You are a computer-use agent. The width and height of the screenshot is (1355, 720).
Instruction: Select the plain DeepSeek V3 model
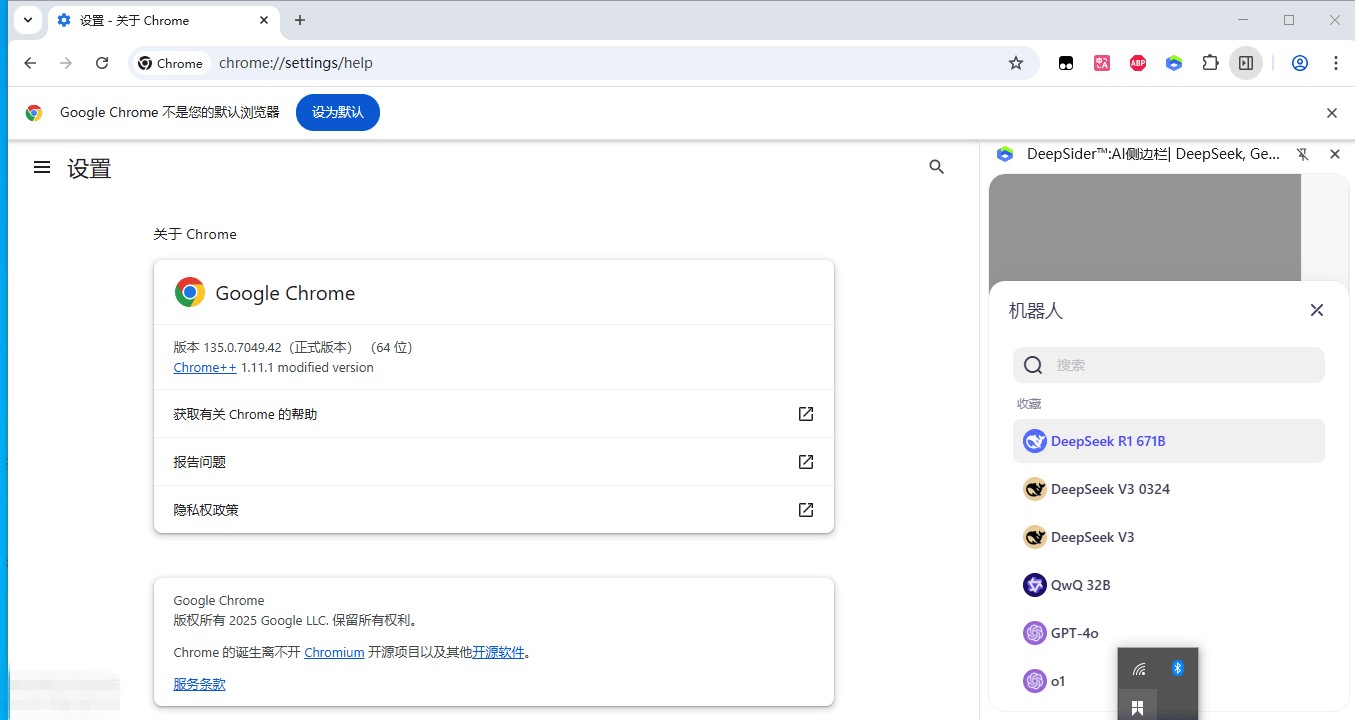click(1168, 537)
